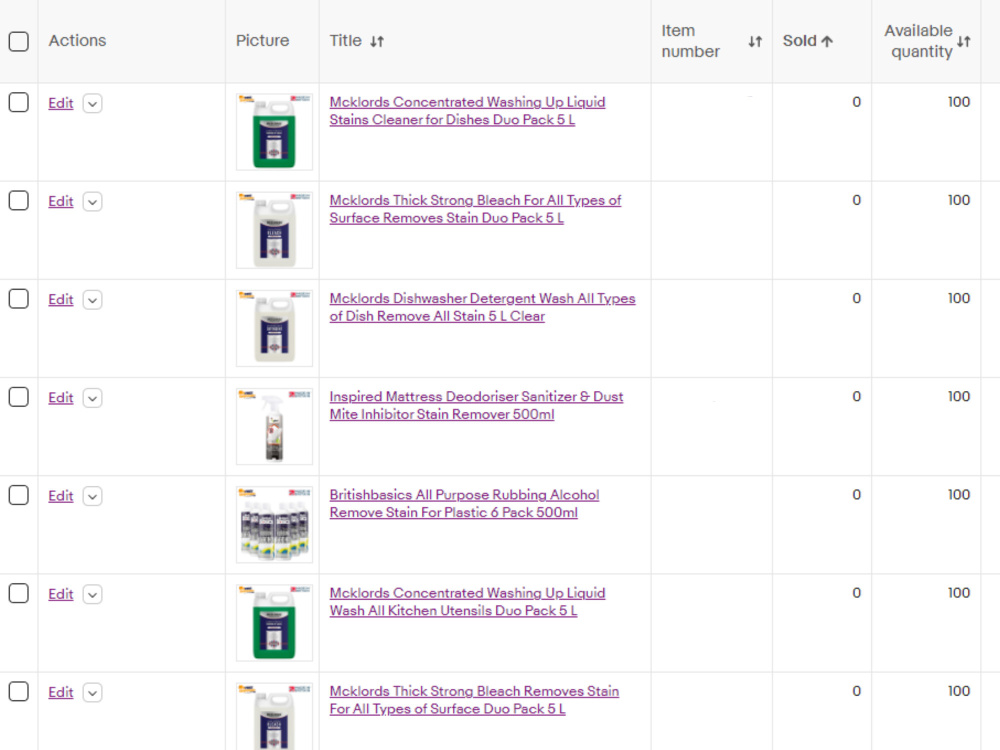Click the Actions column header

(x=77, y=41)
